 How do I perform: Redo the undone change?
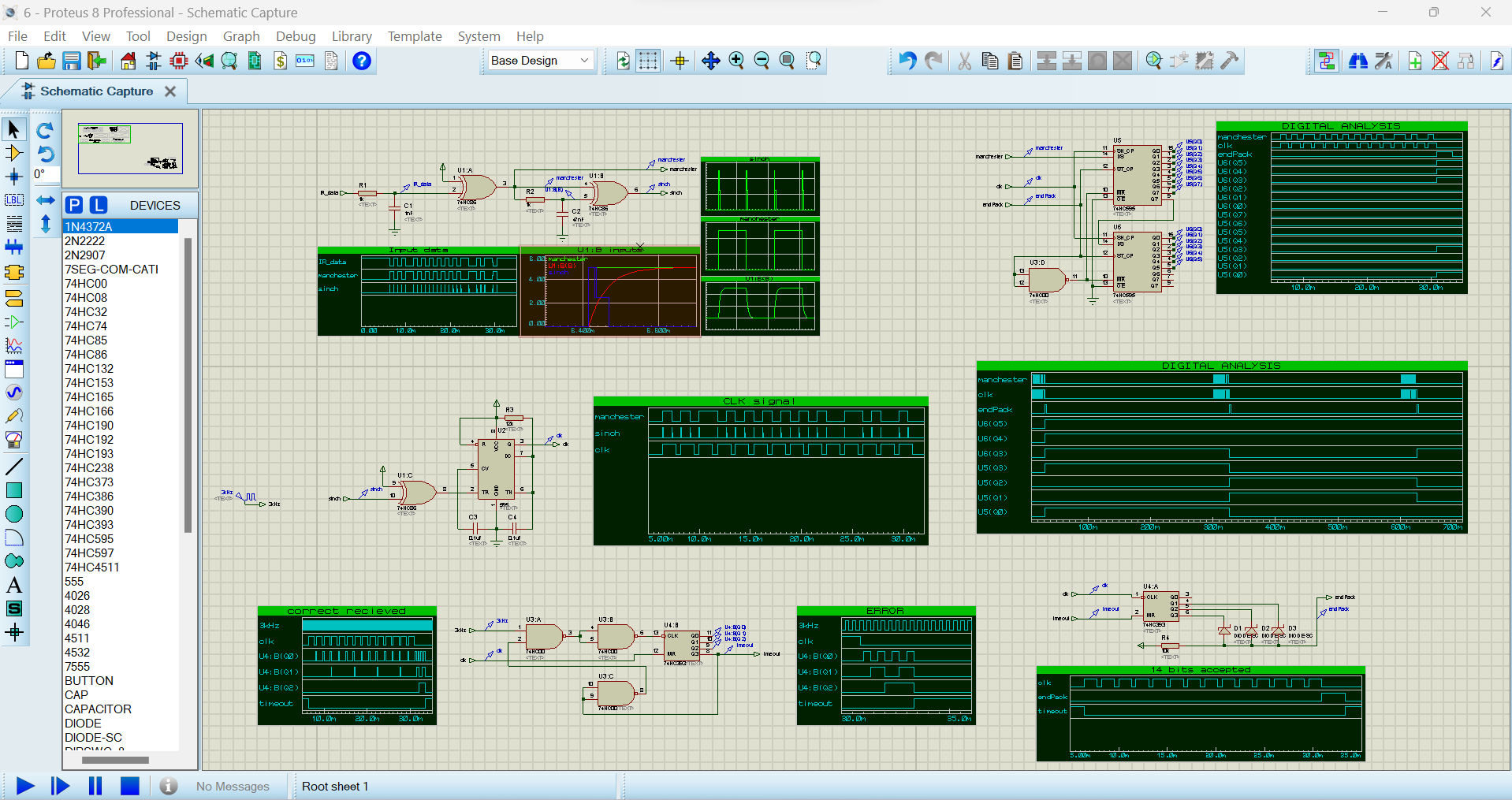tap(933, 61)
